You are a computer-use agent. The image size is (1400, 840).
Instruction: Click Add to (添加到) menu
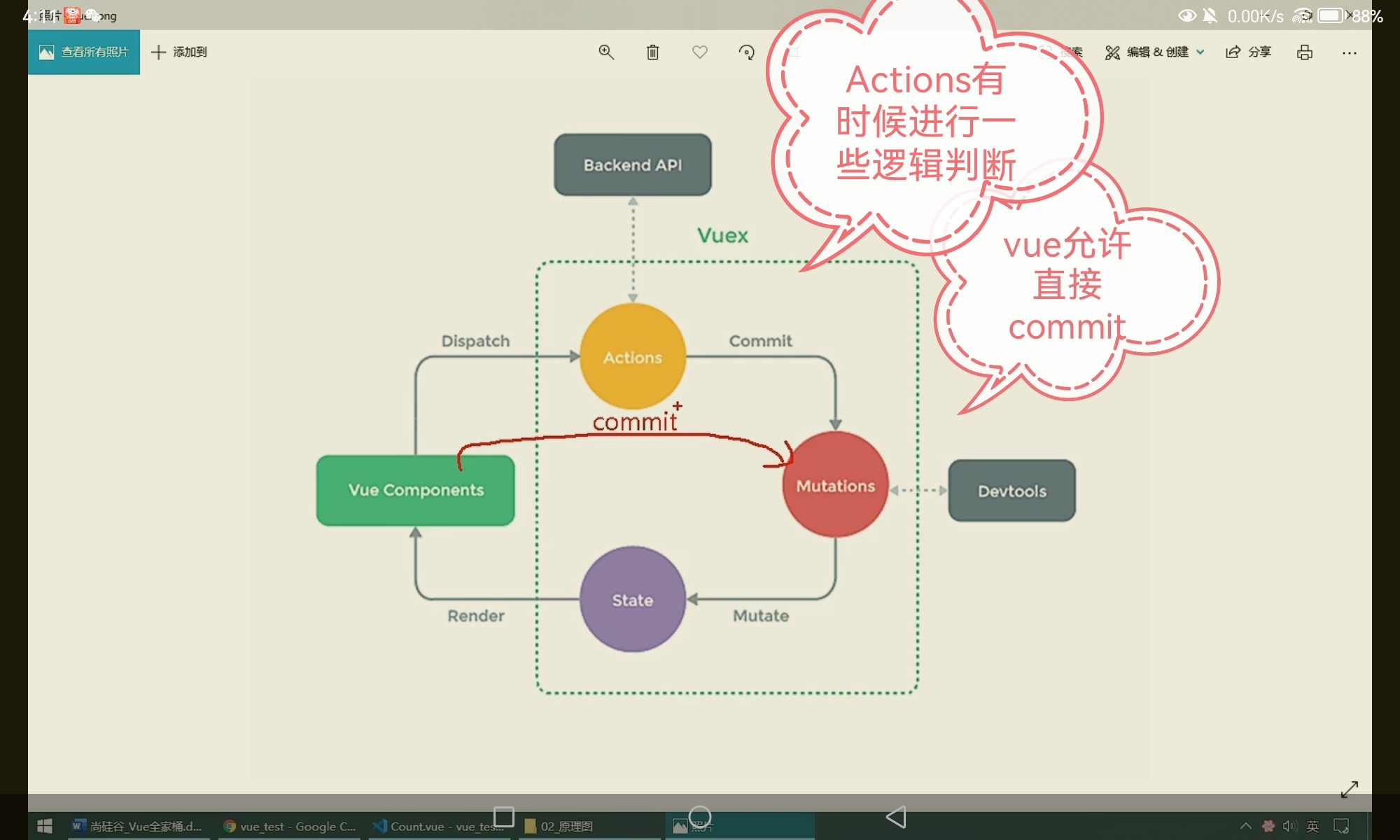179,52
